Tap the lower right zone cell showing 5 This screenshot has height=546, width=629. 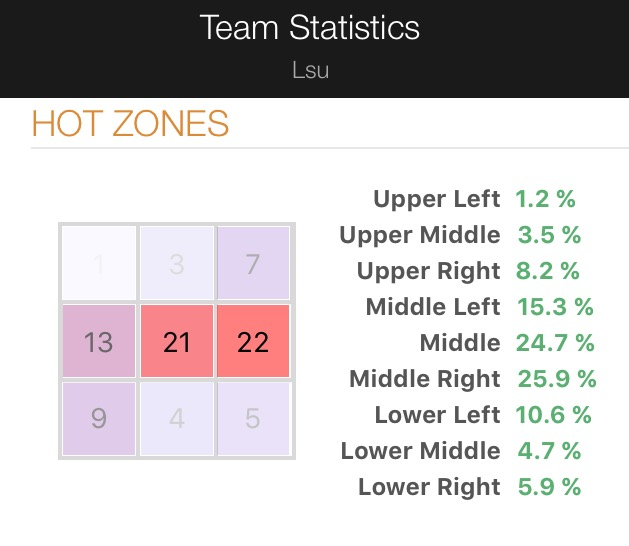[253, 416]
